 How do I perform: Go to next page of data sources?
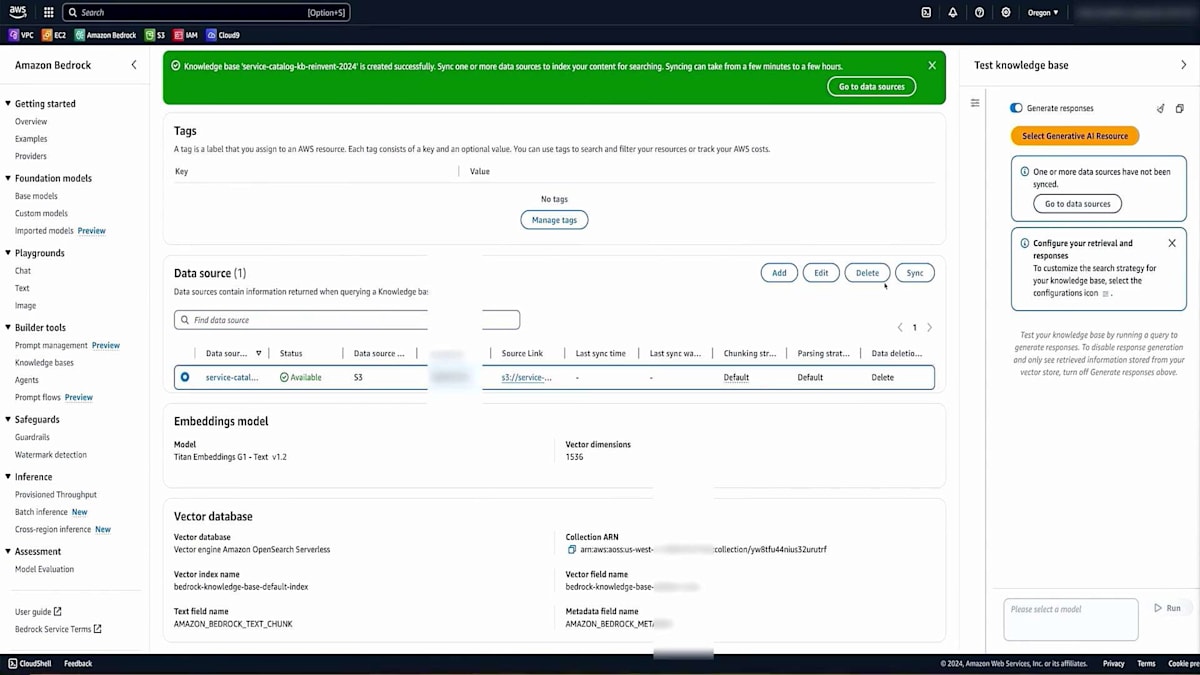pos(929,327)
